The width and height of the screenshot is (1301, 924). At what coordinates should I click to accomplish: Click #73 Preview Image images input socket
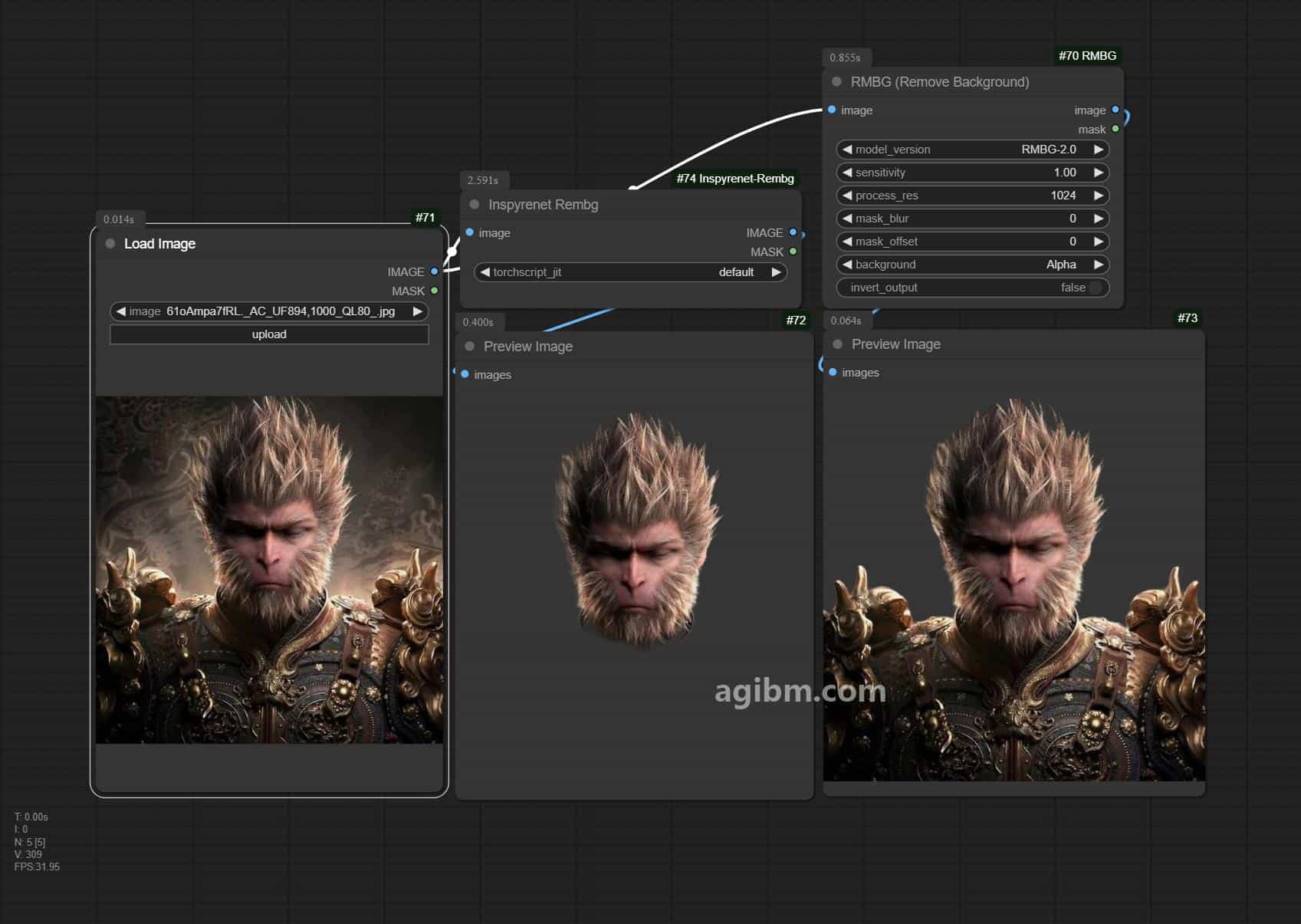[x=833, y=372]
